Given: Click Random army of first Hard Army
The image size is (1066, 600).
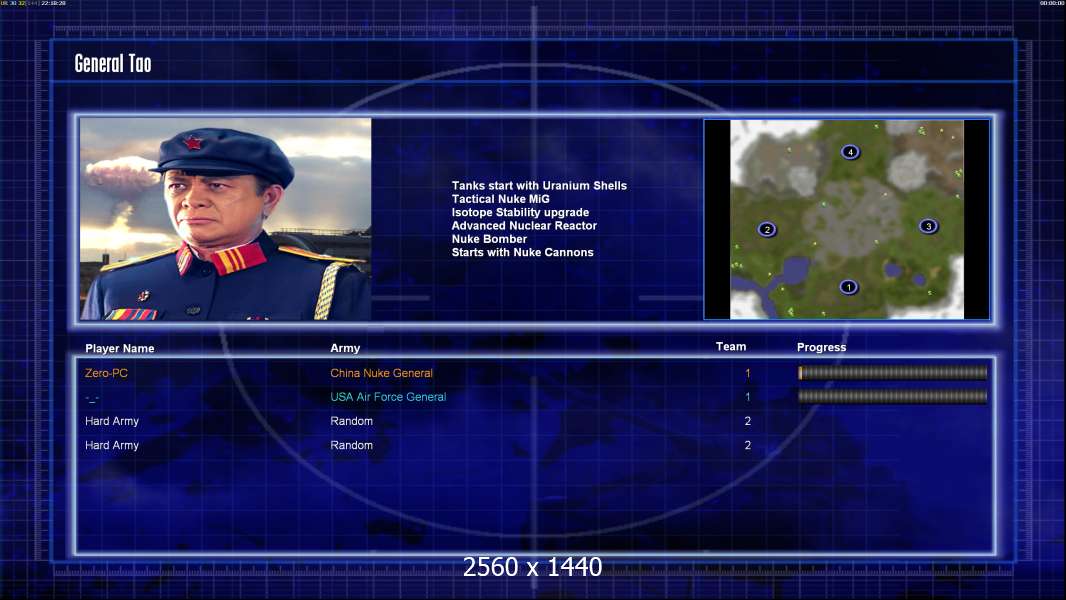Looking at the screenshot, I should pyautogui.click(x=351, y=421).
